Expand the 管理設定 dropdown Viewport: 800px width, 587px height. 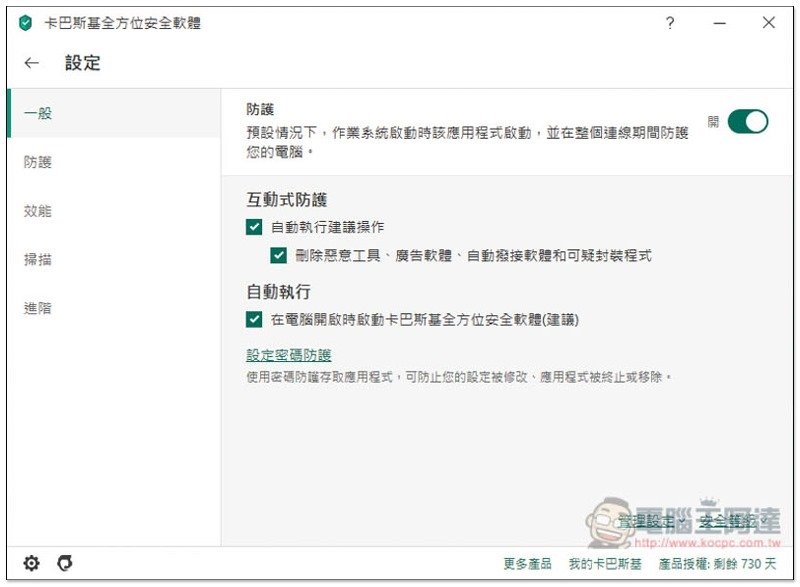pyautogui.click(x=652, y=521)
